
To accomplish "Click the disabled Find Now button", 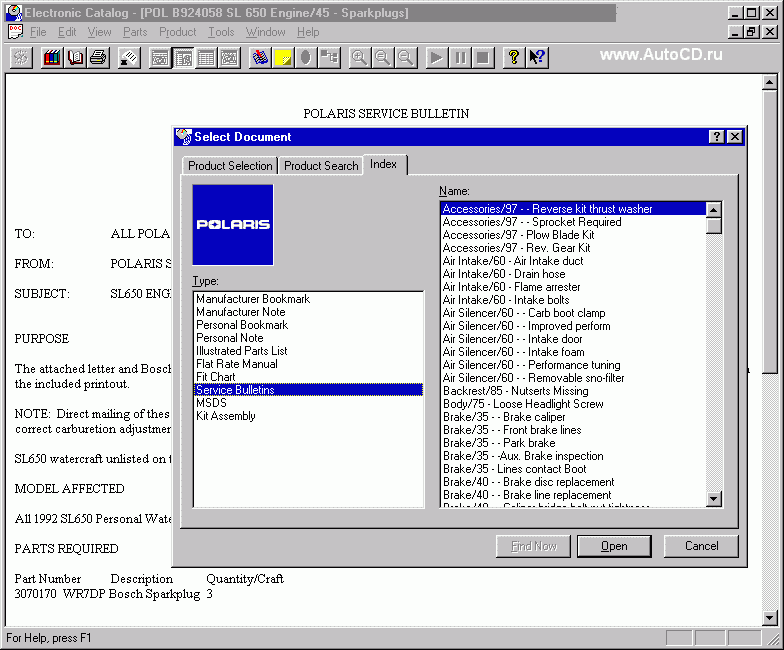I will click(534, 546).
